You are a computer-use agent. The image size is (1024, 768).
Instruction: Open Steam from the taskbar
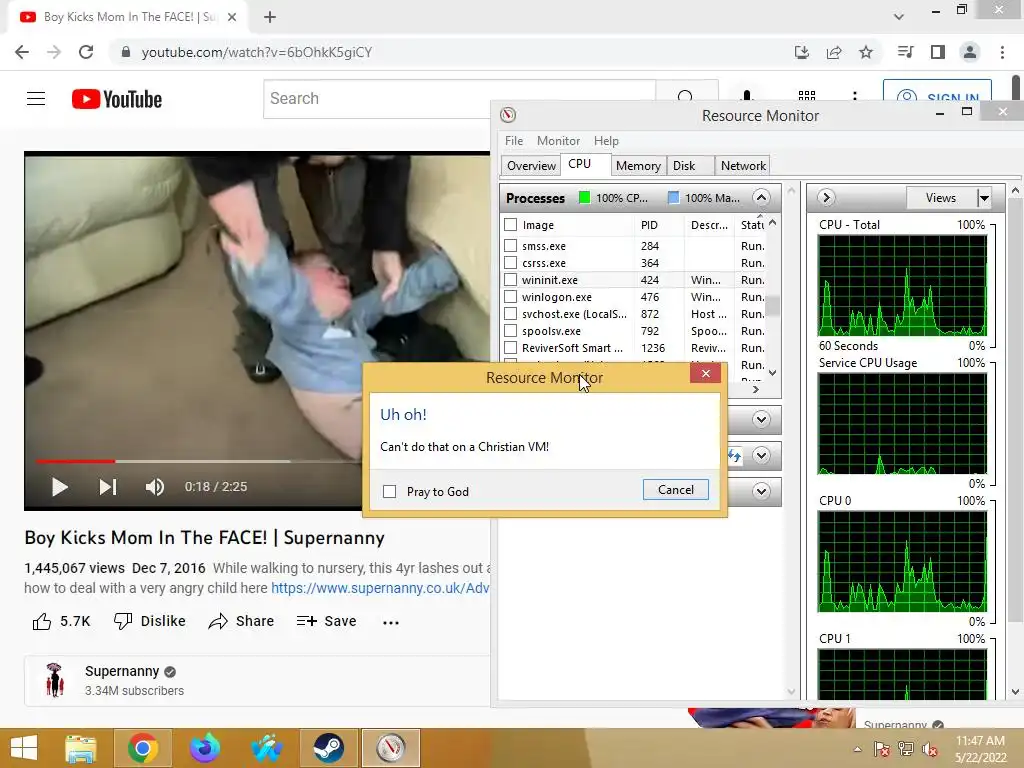tap(328, 748)
